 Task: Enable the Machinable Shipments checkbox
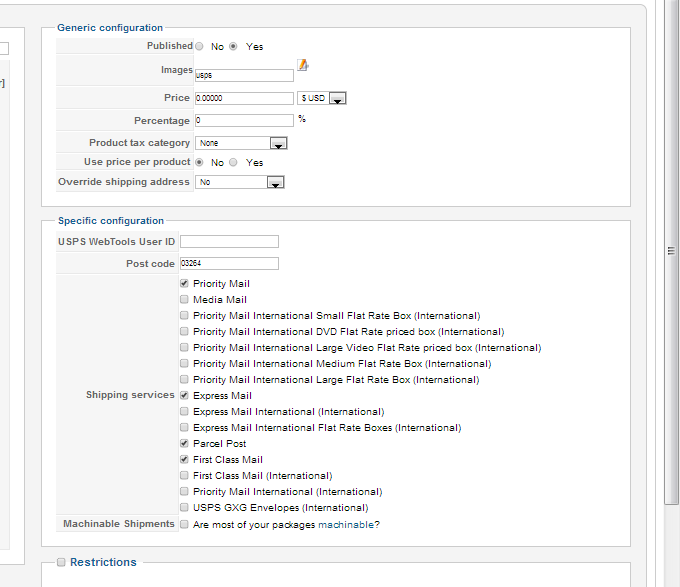tap(184, 524)
